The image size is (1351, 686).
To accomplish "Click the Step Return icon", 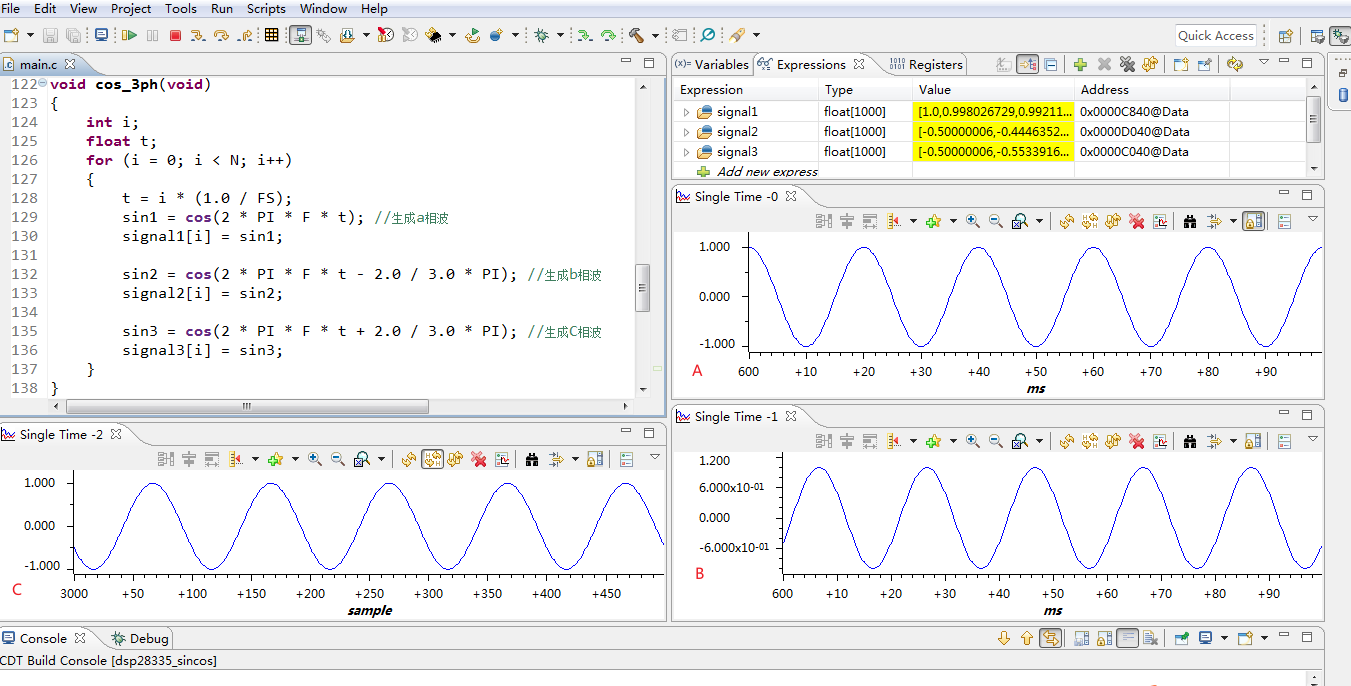I will (x=244, y=35).
